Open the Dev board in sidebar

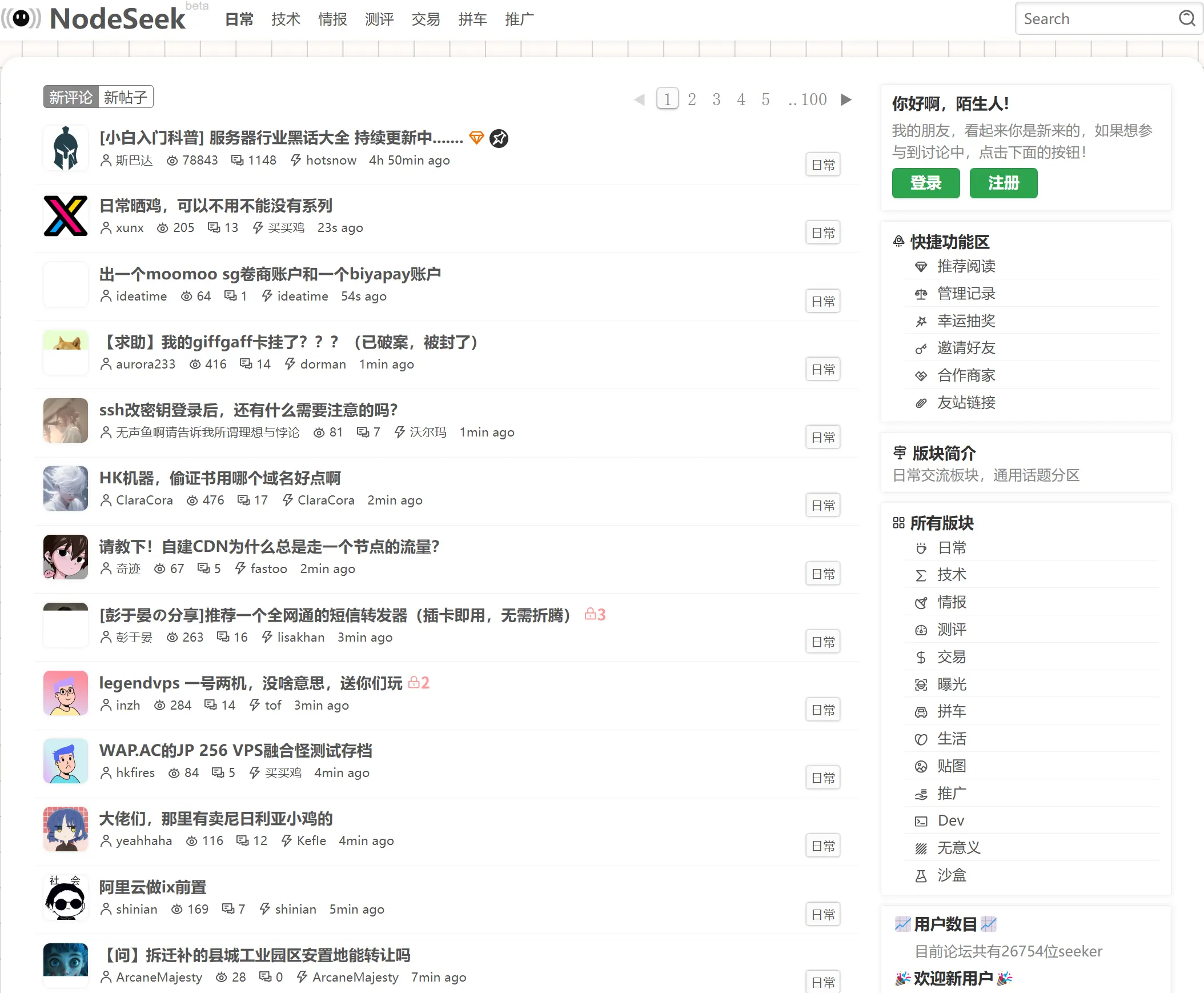(951, 820)
